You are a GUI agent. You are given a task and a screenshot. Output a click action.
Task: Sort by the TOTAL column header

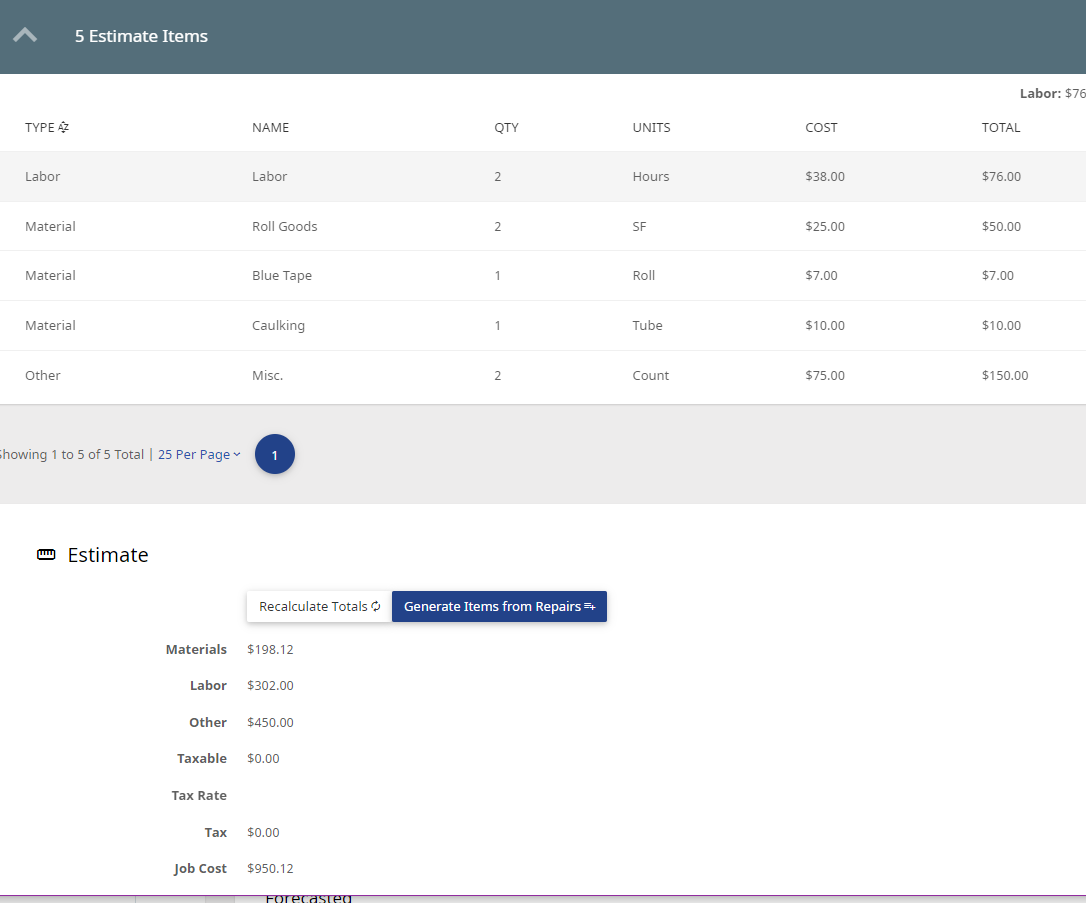1001,127
